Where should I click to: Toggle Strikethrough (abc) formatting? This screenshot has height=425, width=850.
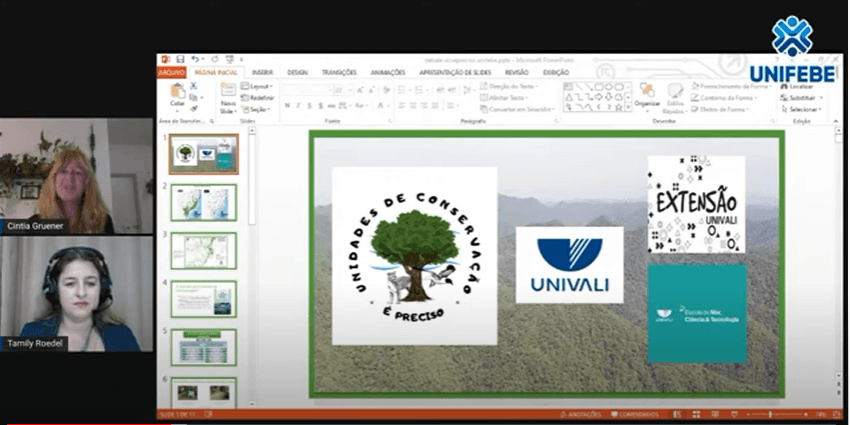[332, 106]
